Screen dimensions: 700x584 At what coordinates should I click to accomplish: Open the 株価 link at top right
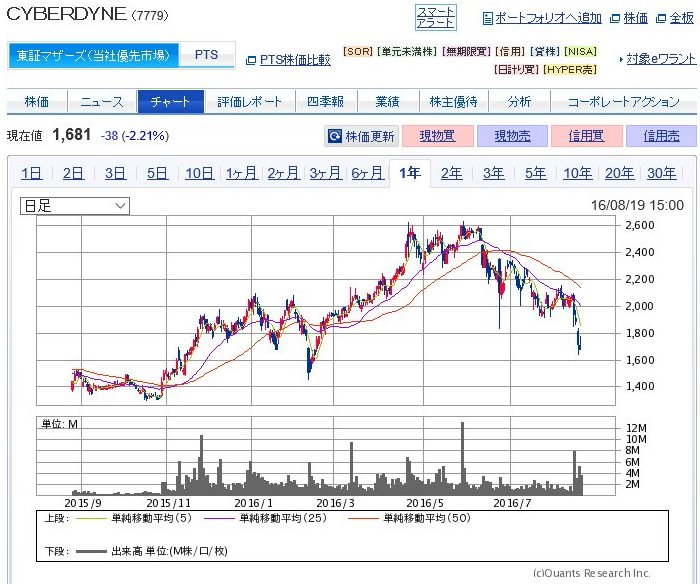click(x=635, y=18)
